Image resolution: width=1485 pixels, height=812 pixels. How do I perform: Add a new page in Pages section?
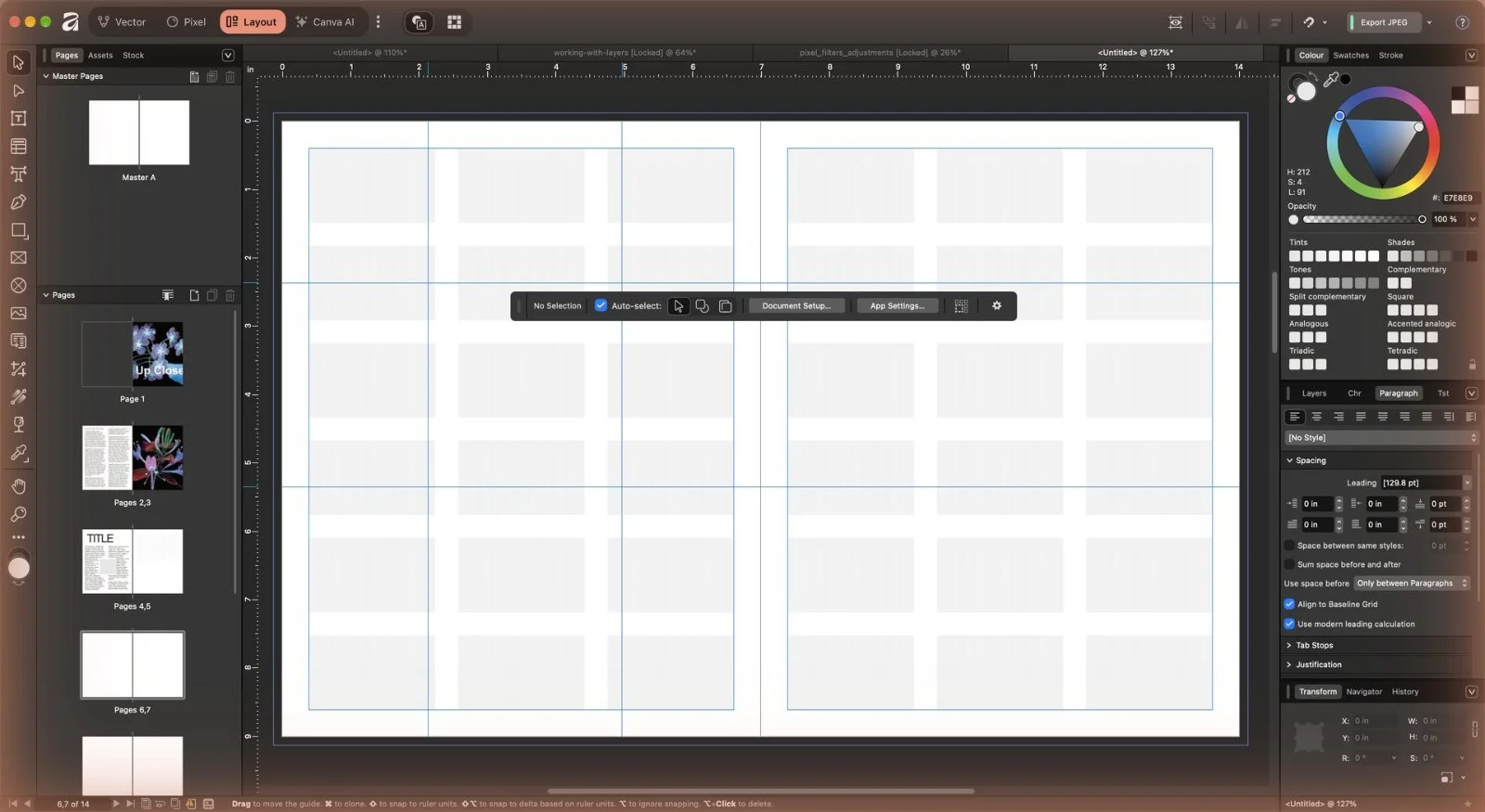(194, 295)
